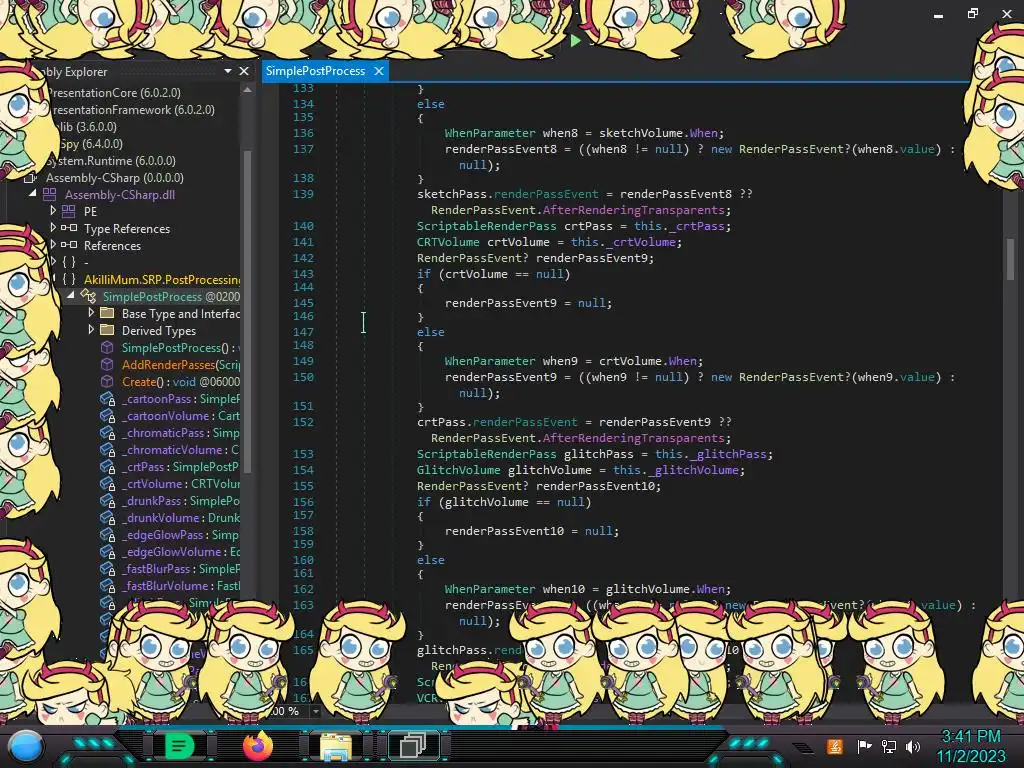Open the Windows Start orb

click(25, 746)
